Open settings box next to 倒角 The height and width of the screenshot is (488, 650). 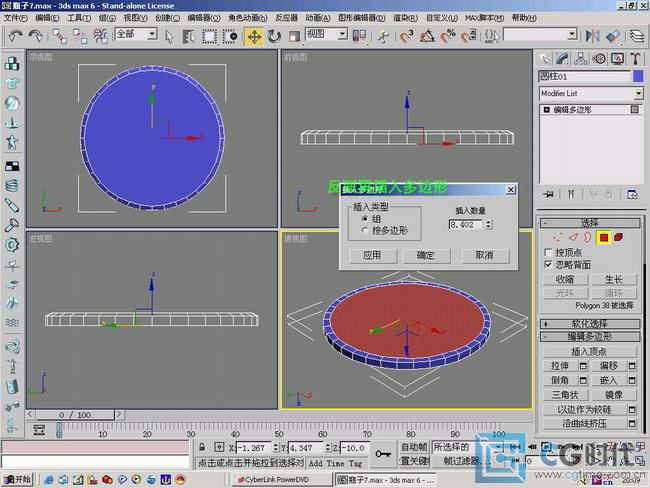tap(583, 380)
